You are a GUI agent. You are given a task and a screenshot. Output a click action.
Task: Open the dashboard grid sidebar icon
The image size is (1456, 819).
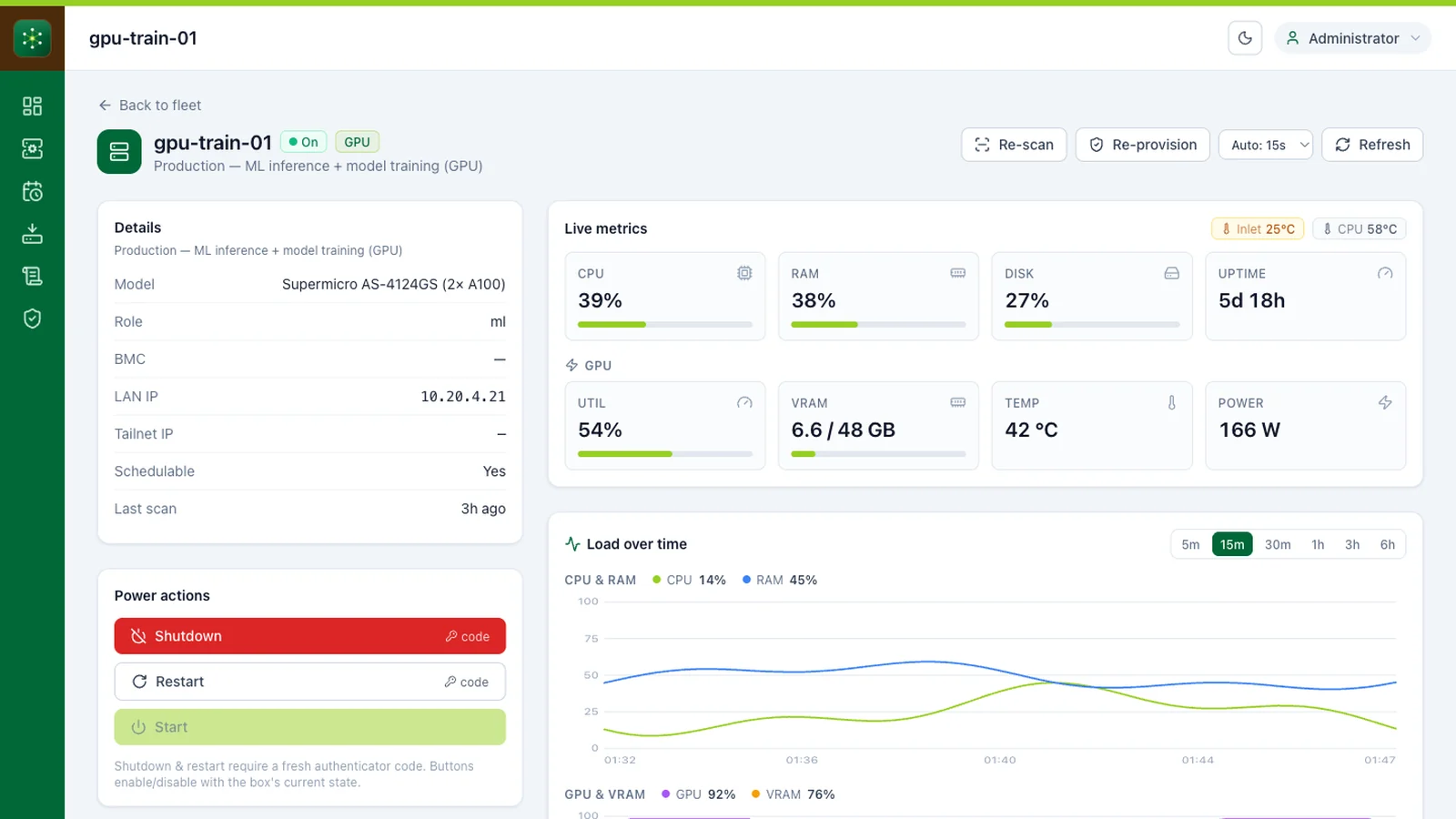click(x=32, y=106)
